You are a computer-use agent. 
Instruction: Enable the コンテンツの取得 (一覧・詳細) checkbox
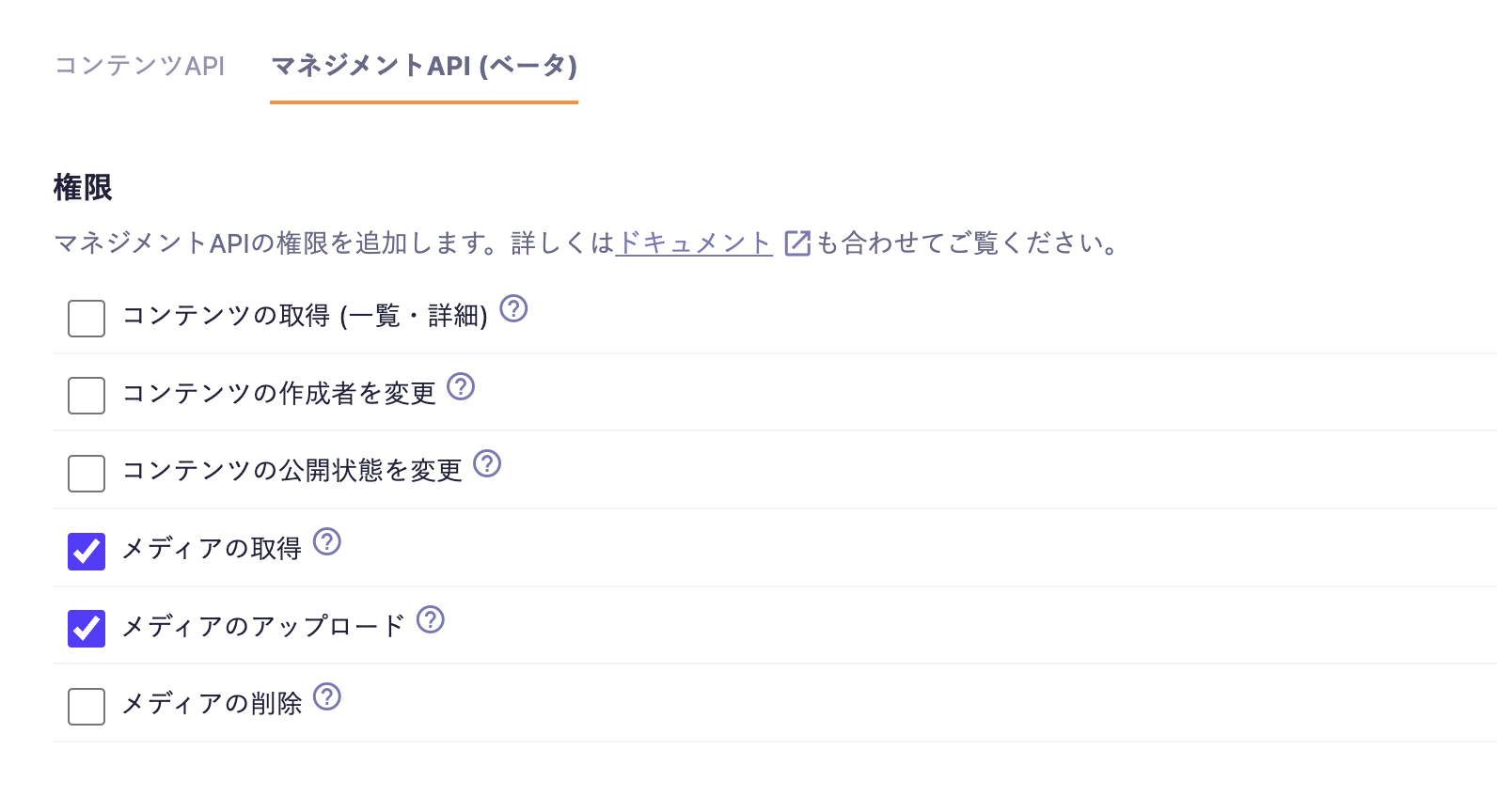tap(87, 319)
